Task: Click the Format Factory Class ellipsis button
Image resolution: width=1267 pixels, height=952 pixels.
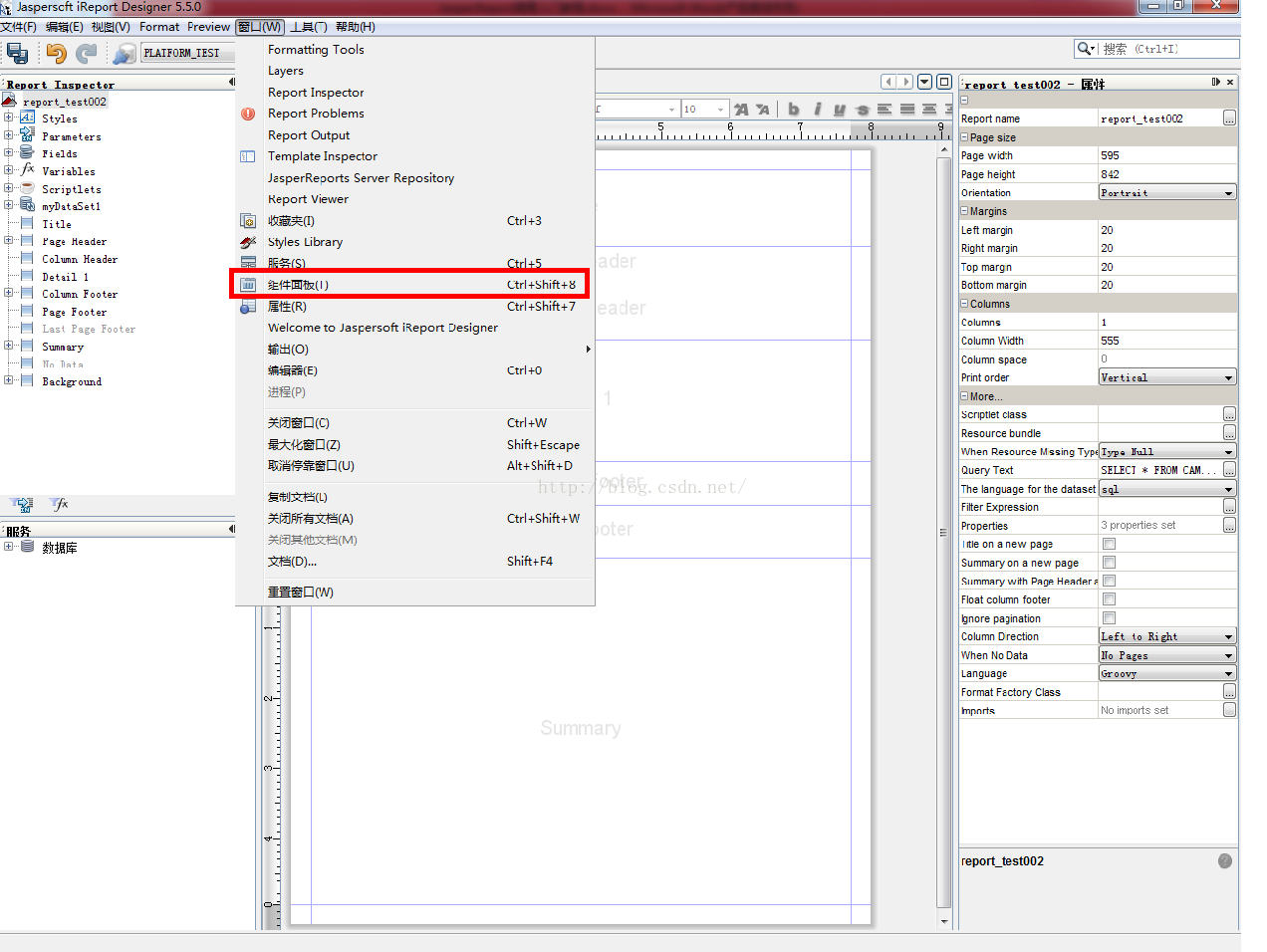Action: tap(1229, 692)
